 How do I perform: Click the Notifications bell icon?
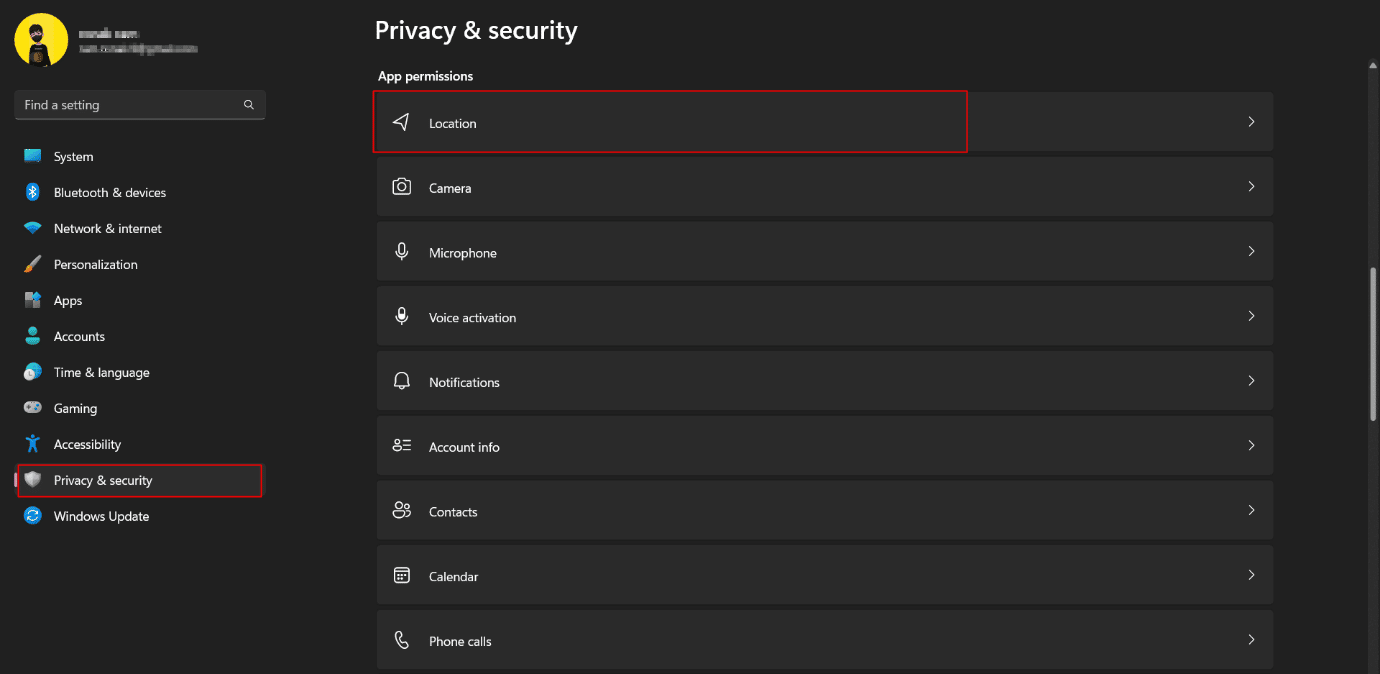[x=401, y=381]
